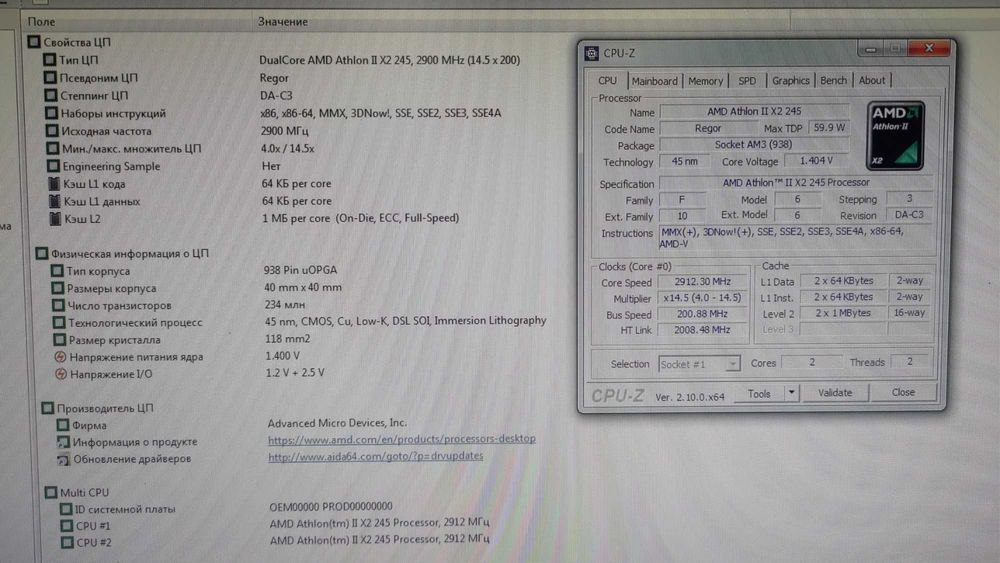Click the icon next to Тип корпуса
Image resolution: width=1000 pixels, height=563 pixels.
point(57,271)
